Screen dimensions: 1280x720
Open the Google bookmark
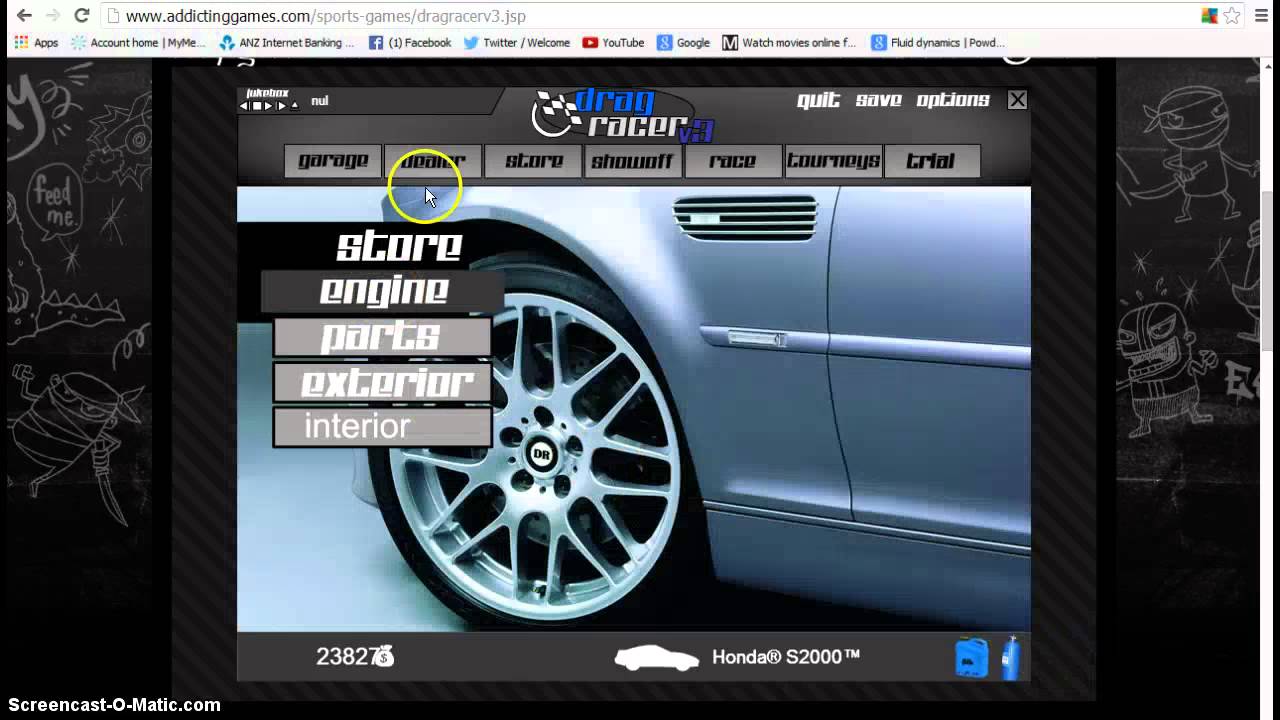683,43
